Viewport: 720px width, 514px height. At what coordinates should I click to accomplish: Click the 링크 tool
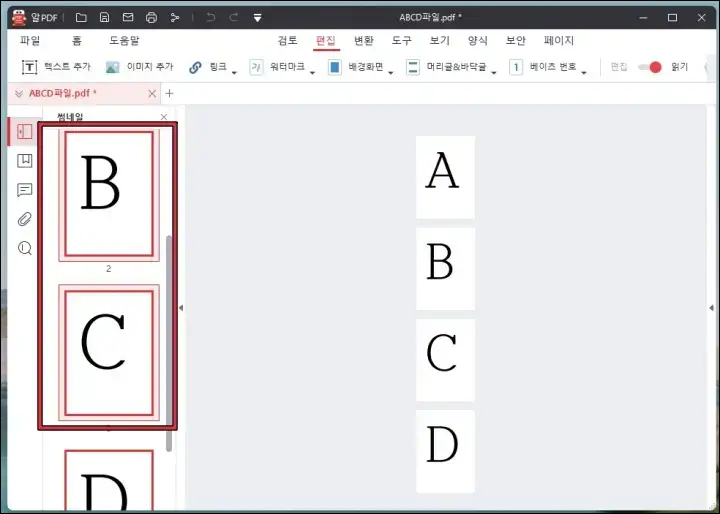208,67
